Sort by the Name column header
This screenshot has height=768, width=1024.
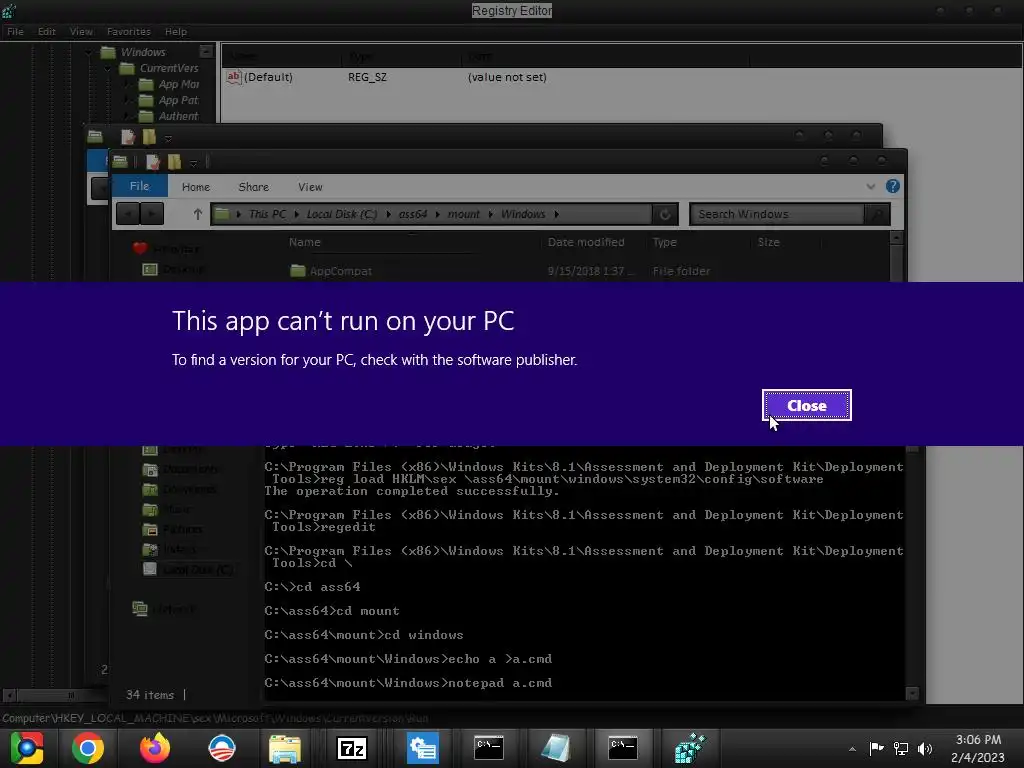pyautogui.click(x=305, y=242)
